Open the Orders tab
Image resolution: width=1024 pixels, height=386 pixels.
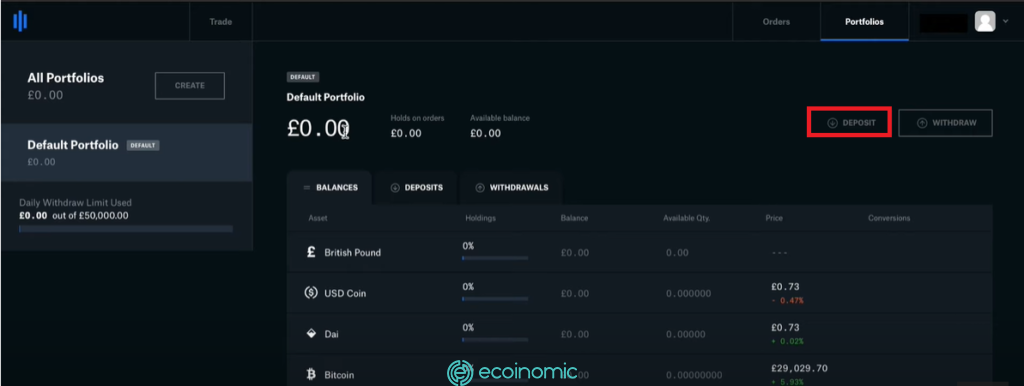click(776, 22)
